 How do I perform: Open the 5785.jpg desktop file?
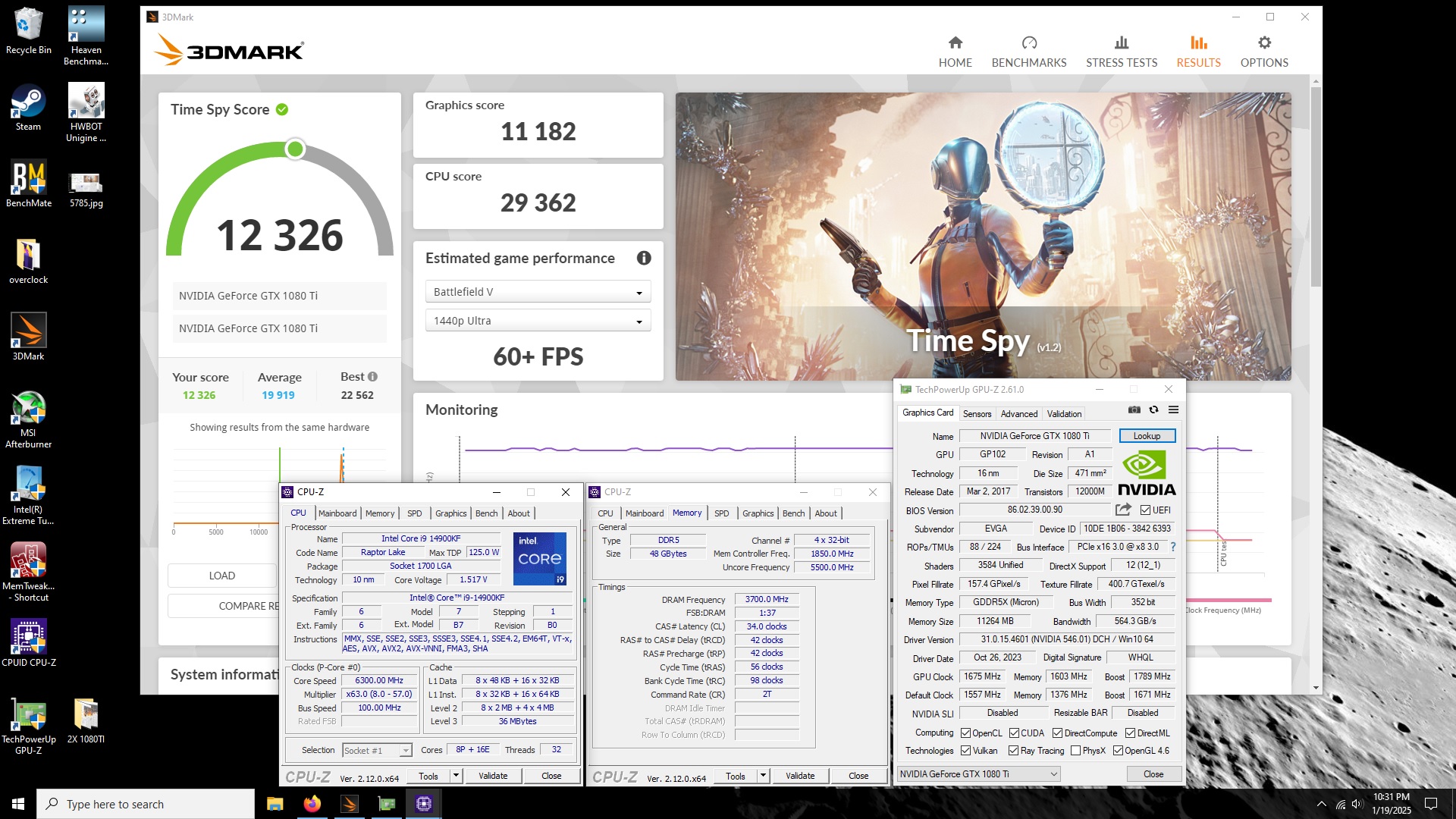pos(86,190)
